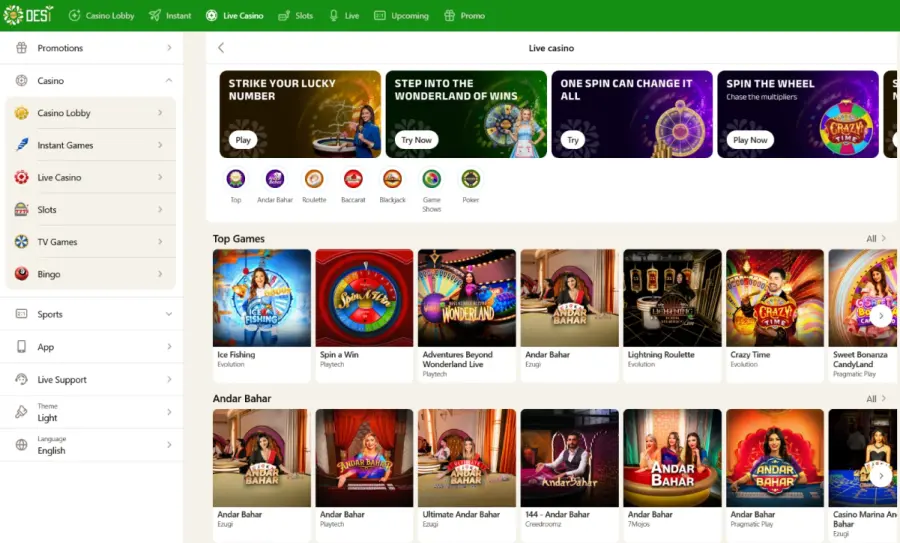Viewport: 900px width, 543px height.
Task: Open Instant in top navigation
Action: click(170, 15)
